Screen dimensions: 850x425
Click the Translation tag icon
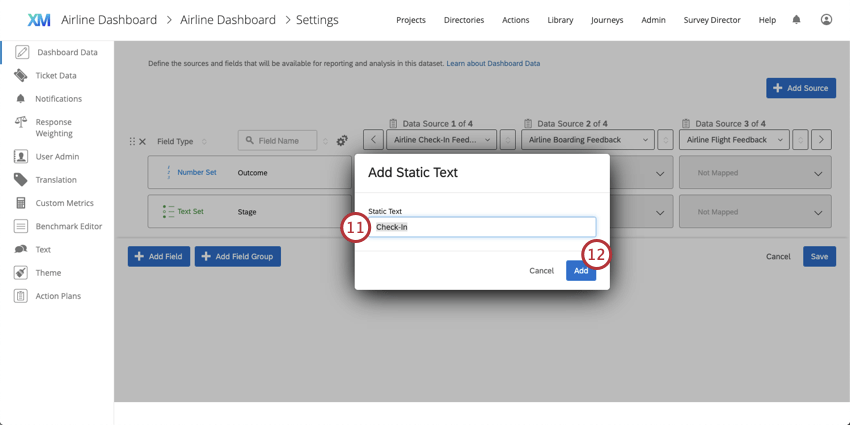21,179
